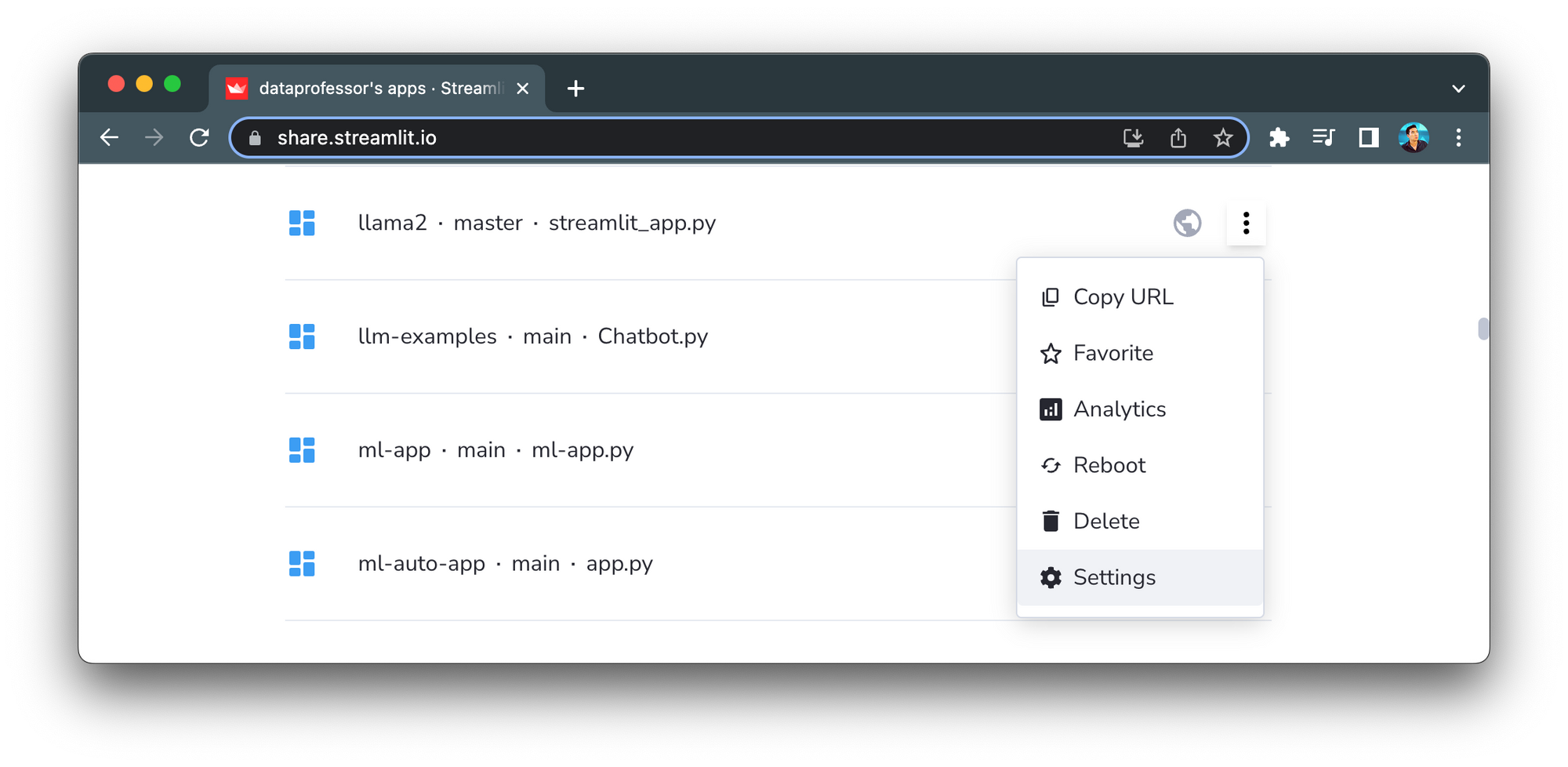This screenshot has width=1568, height=767.
Task: Click the llm-examples app dashboard icon
Action: point(302,336)
